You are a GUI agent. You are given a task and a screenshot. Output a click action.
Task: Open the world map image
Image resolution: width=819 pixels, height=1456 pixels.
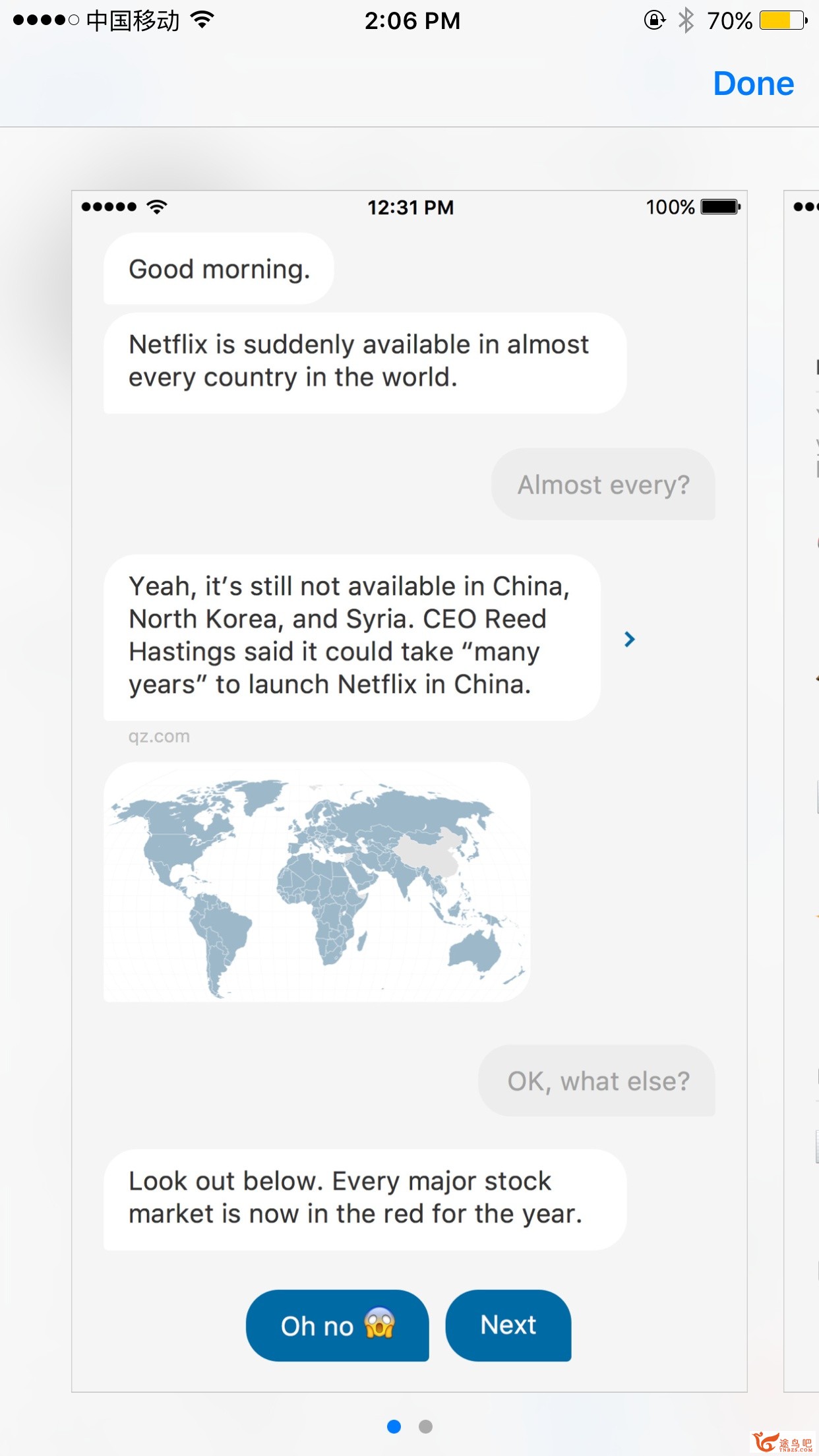pyautogui.click(x=317, y=882)
